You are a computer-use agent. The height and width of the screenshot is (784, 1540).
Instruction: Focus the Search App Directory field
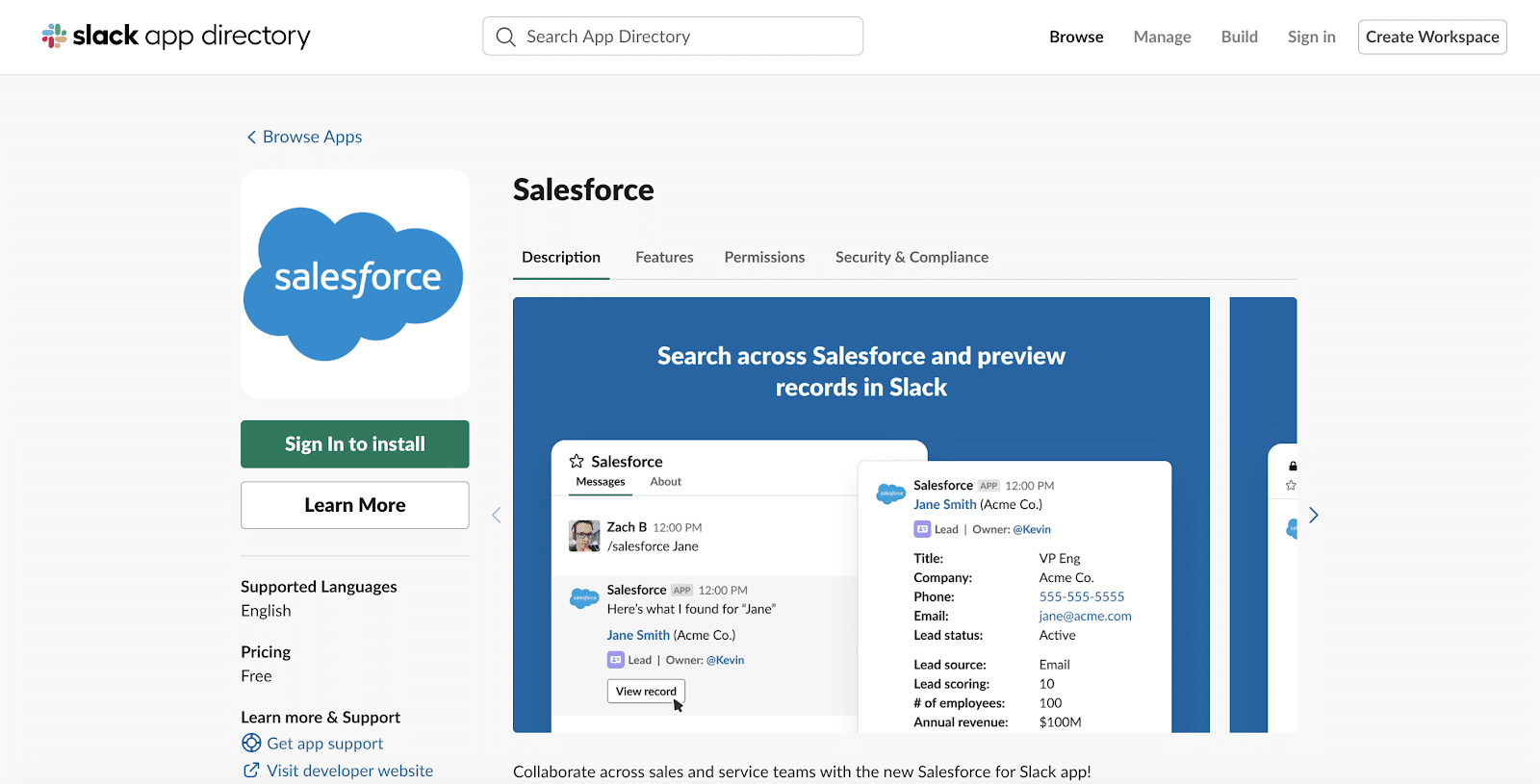[x=673, y=37]
